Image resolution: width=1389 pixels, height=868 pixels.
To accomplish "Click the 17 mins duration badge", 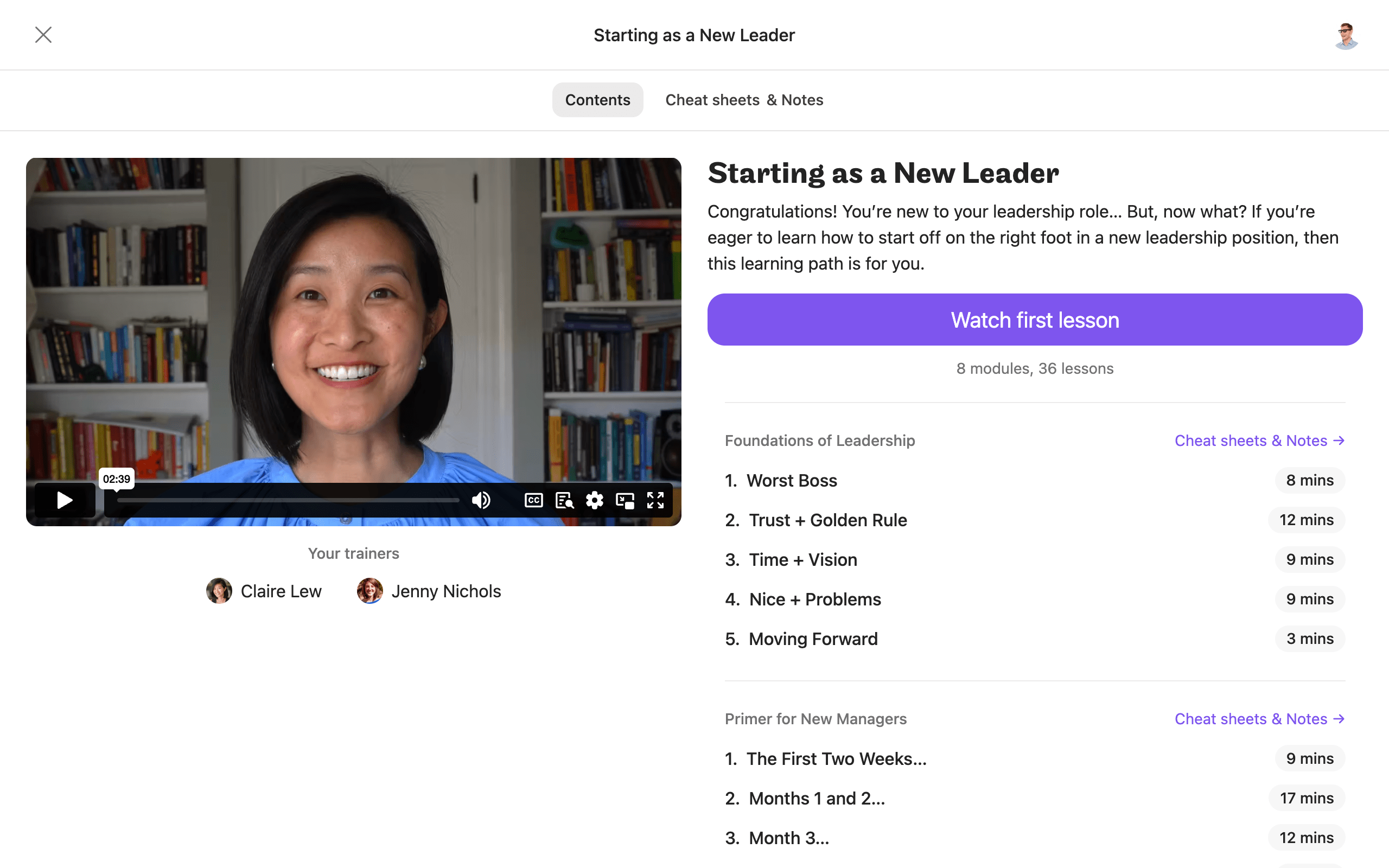I will (x=1307, y=799).
